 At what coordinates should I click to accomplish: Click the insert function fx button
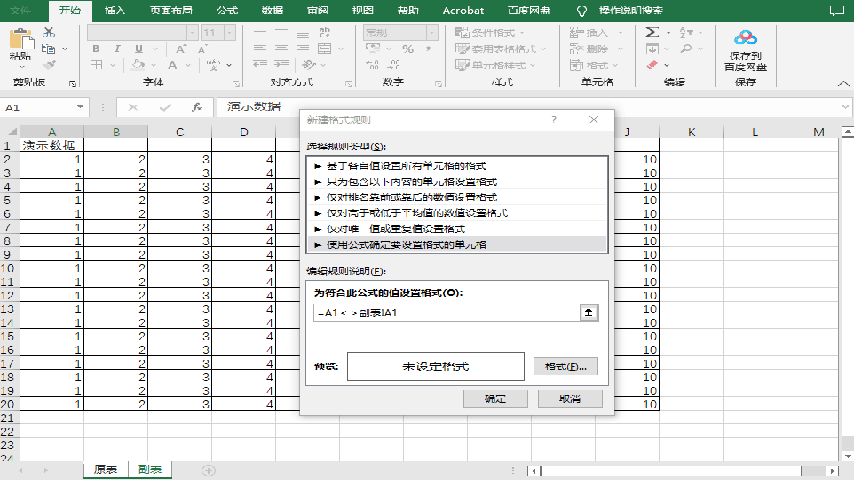coord(197,107)
